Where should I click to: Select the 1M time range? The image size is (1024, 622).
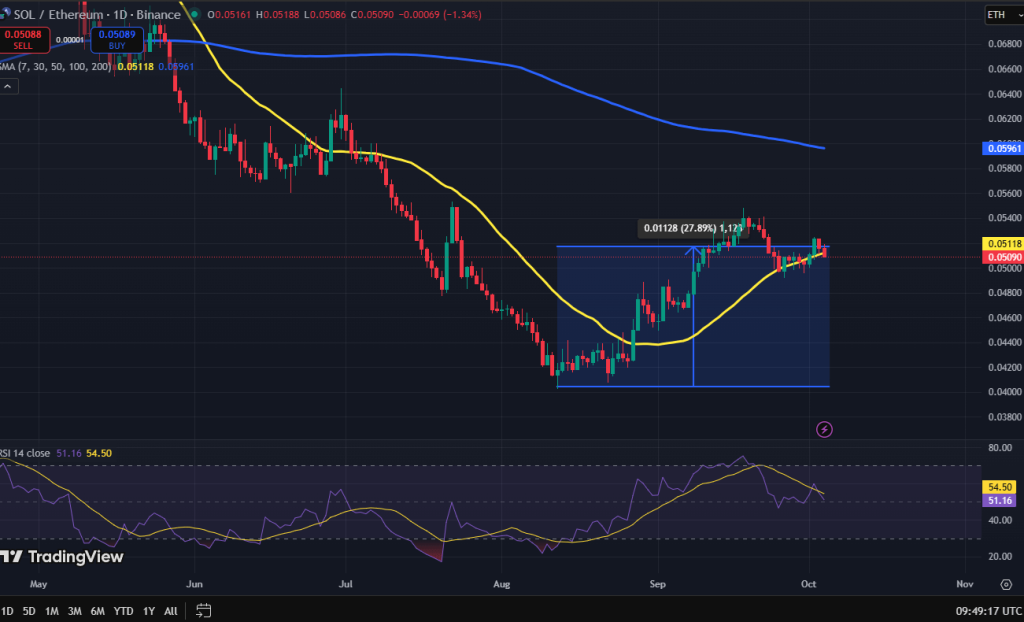(52, 611)
